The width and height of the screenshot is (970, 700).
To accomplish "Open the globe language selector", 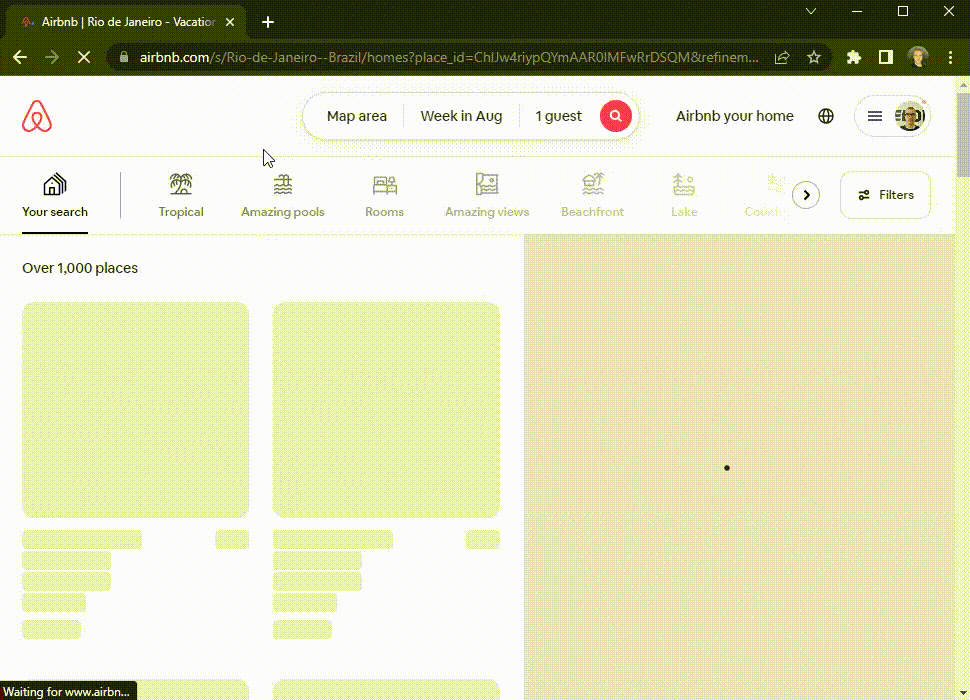I will tap(826, 116).
